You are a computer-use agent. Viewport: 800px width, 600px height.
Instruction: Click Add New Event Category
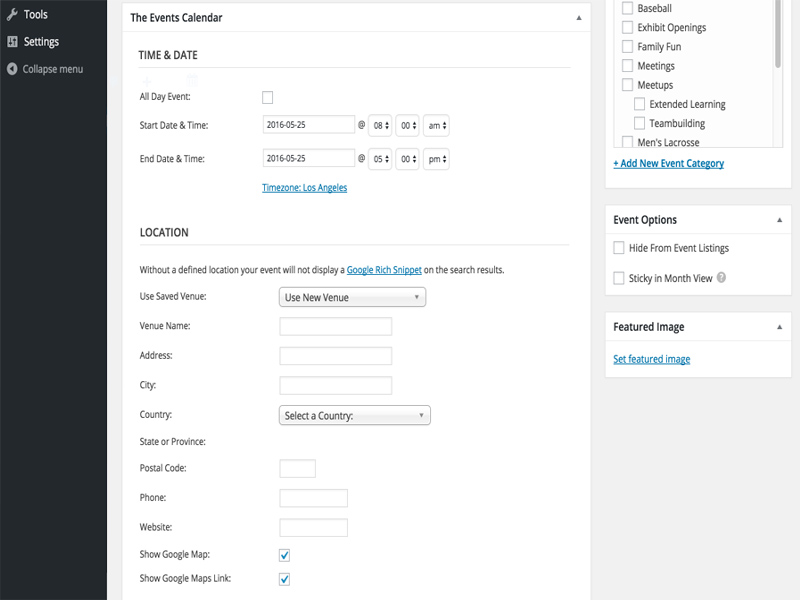(668, 163)
